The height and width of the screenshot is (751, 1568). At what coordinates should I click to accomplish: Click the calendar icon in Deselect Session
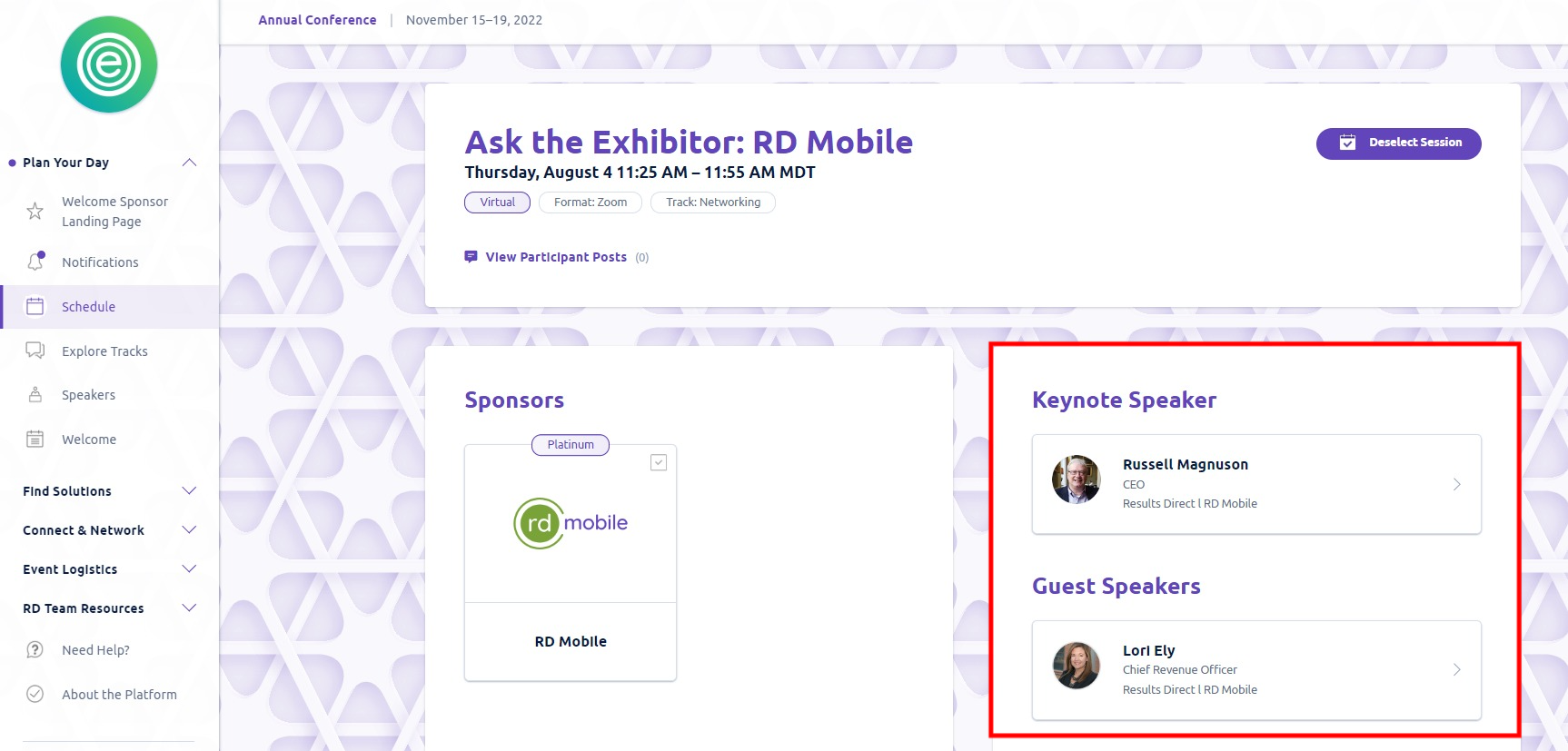[x=1347, y=143]
